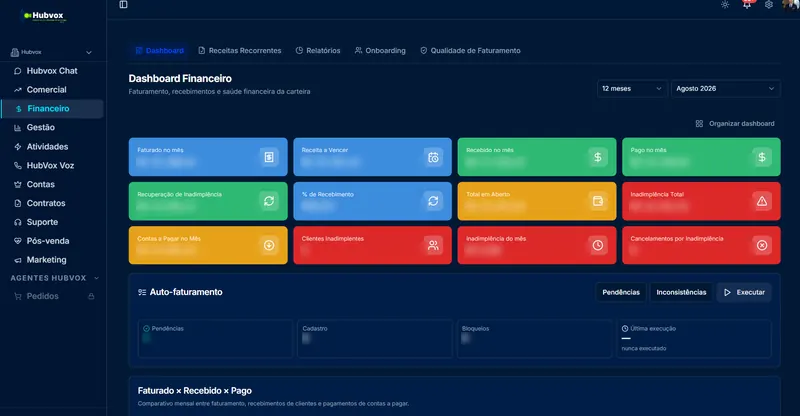This screenshot has width=800, height=416.
Task: Click refresh icon on Recuperação de Inadimplência
Action: [269, 201]
